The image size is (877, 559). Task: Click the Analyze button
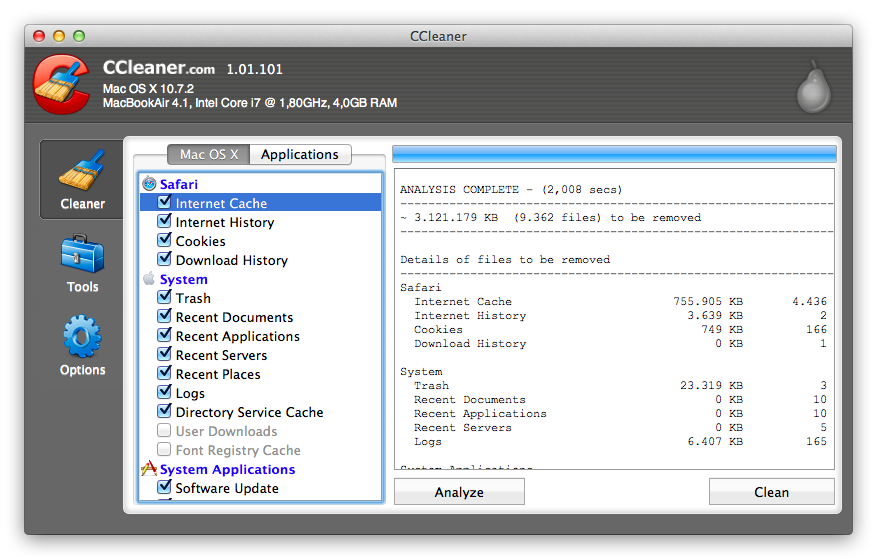pyautogui.click(x=459, y=492)
